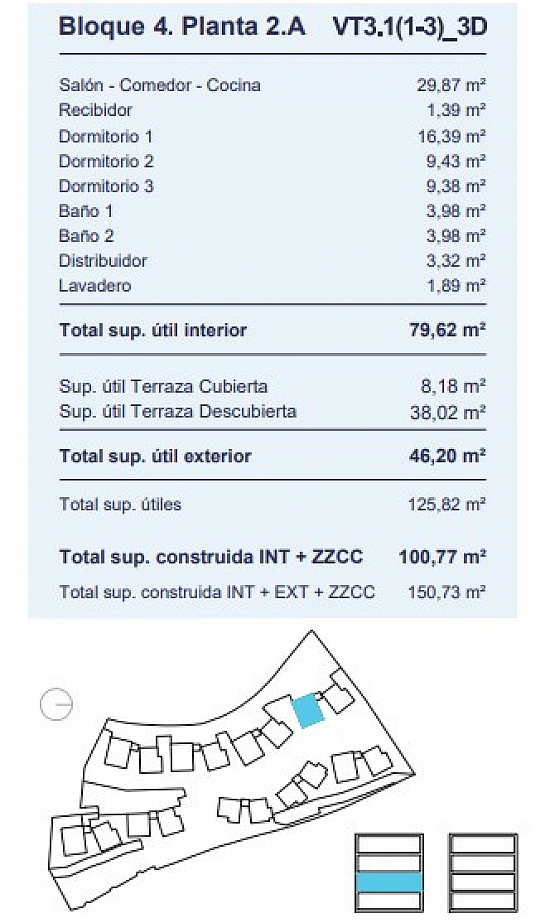Select the second floor of left block diagram
Viewport: 550px width, 923px height.
[x=389, y=863]
